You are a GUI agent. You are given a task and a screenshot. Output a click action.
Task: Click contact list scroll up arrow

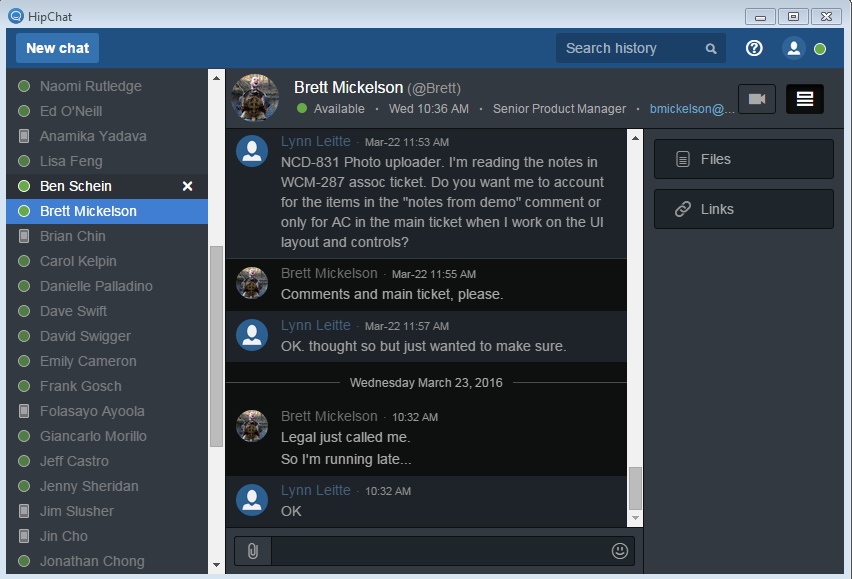coord(216,78)
